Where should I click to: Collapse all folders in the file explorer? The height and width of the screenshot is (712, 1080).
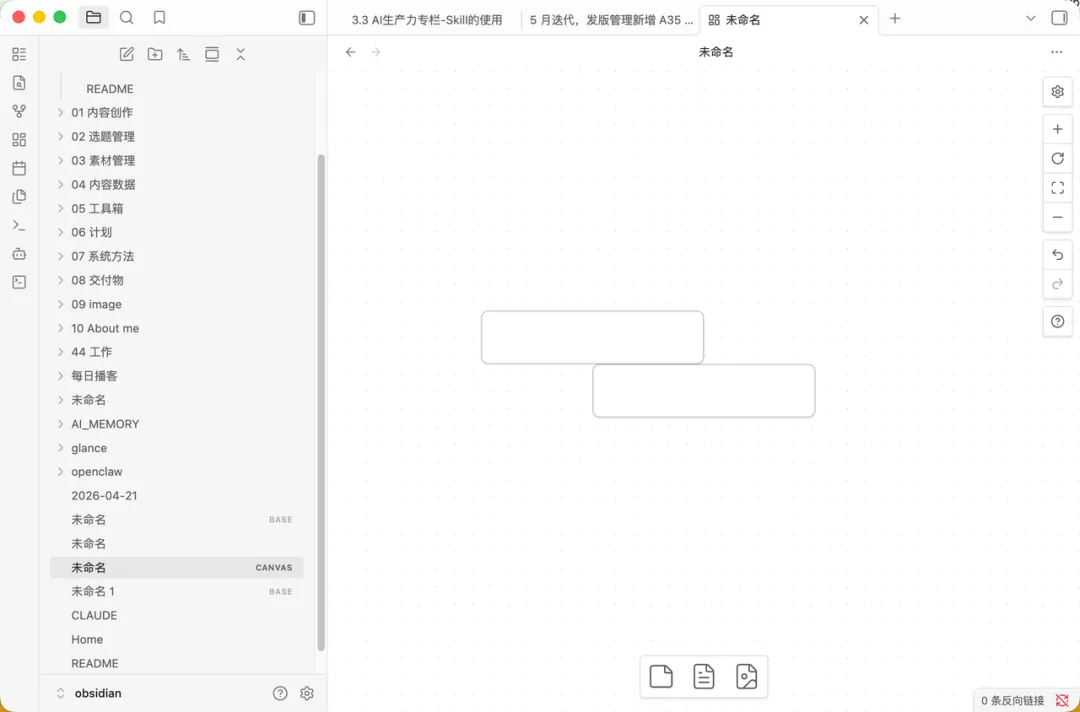240,54
